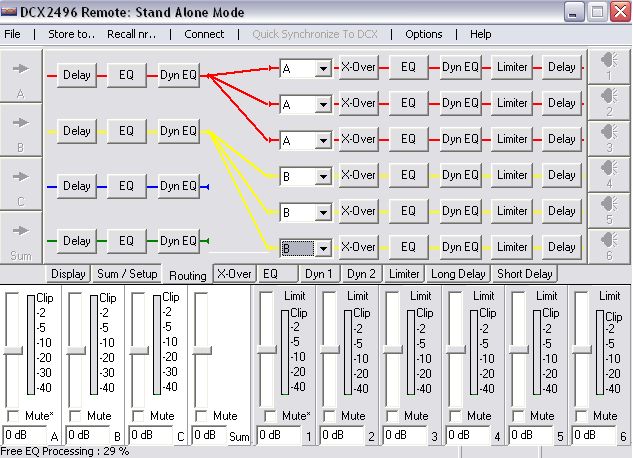Click input C Dyn EQ button
The image size is (633, 458).
click(178, 186)
